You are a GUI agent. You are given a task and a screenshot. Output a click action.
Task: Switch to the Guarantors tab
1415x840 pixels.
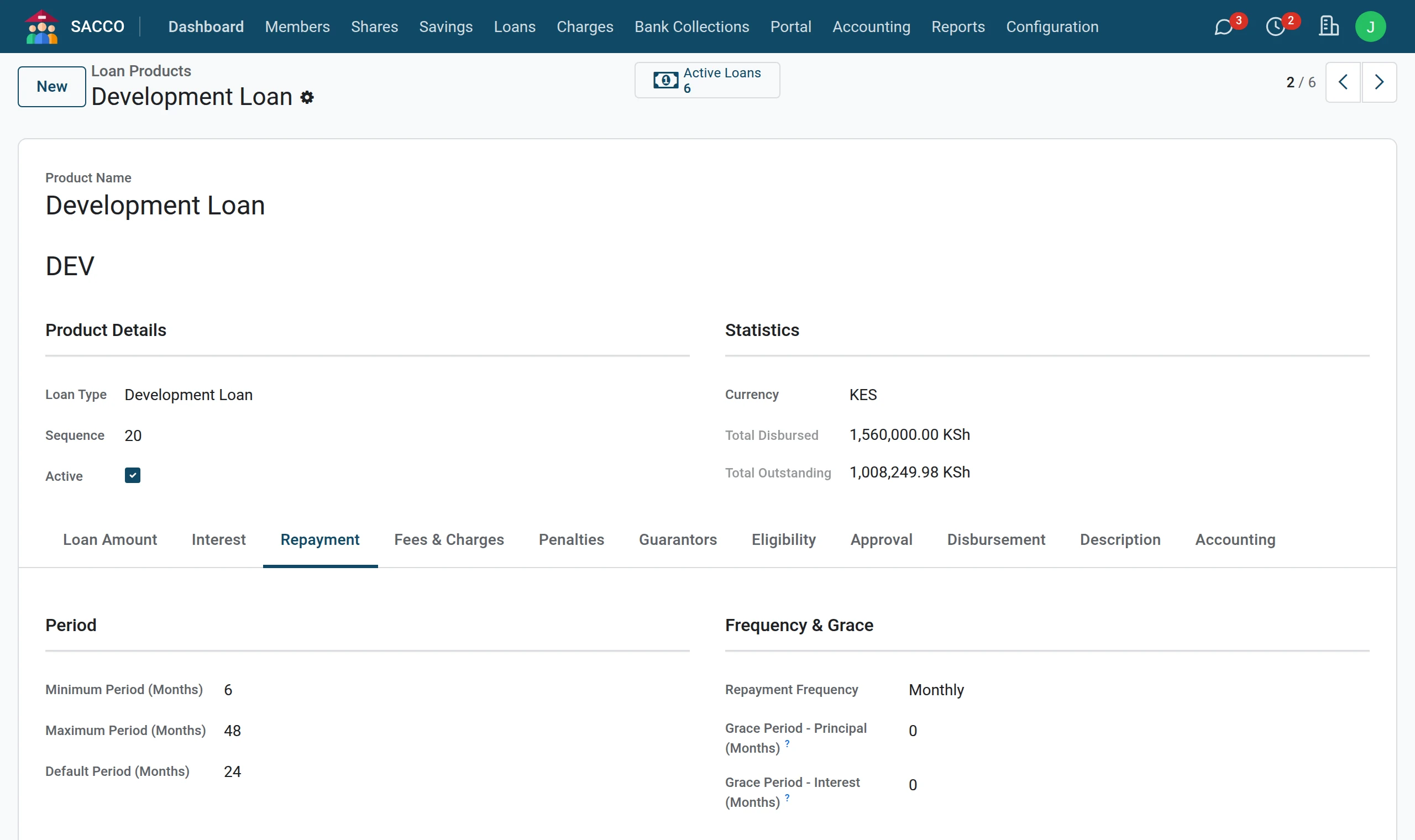(678, 539)
